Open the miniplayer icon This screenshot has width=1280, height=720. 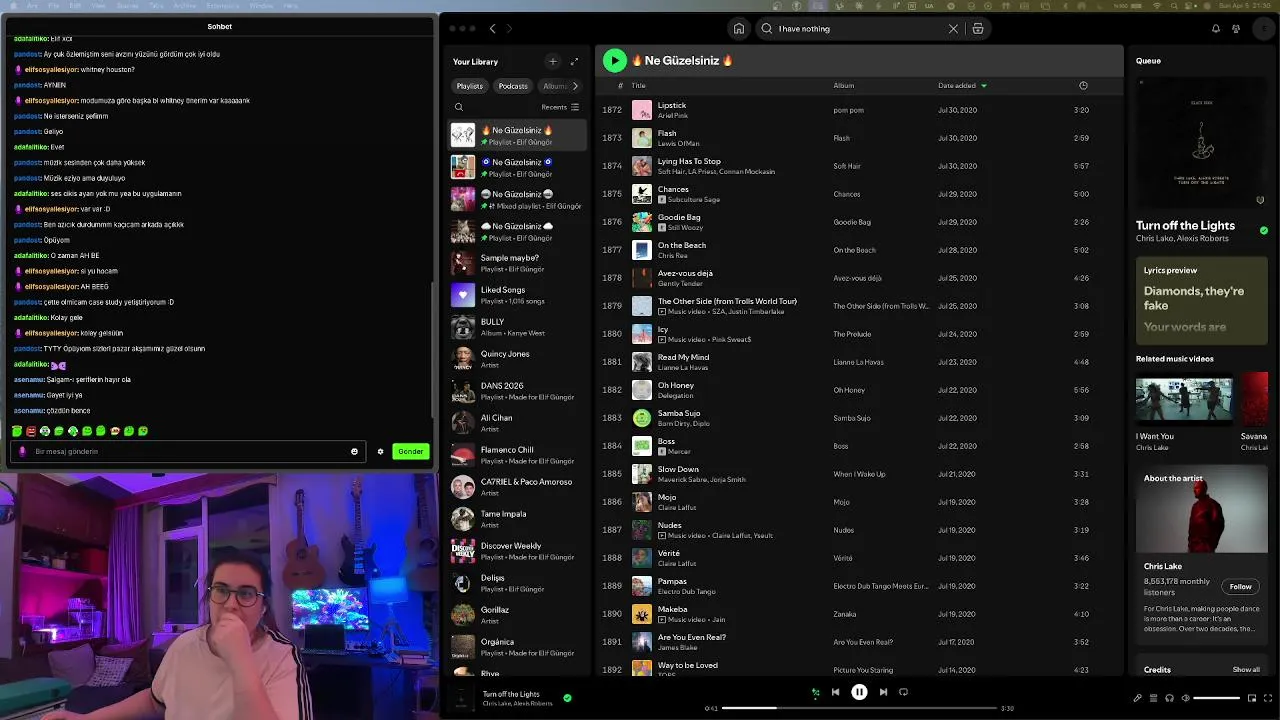pos(1251,698)
